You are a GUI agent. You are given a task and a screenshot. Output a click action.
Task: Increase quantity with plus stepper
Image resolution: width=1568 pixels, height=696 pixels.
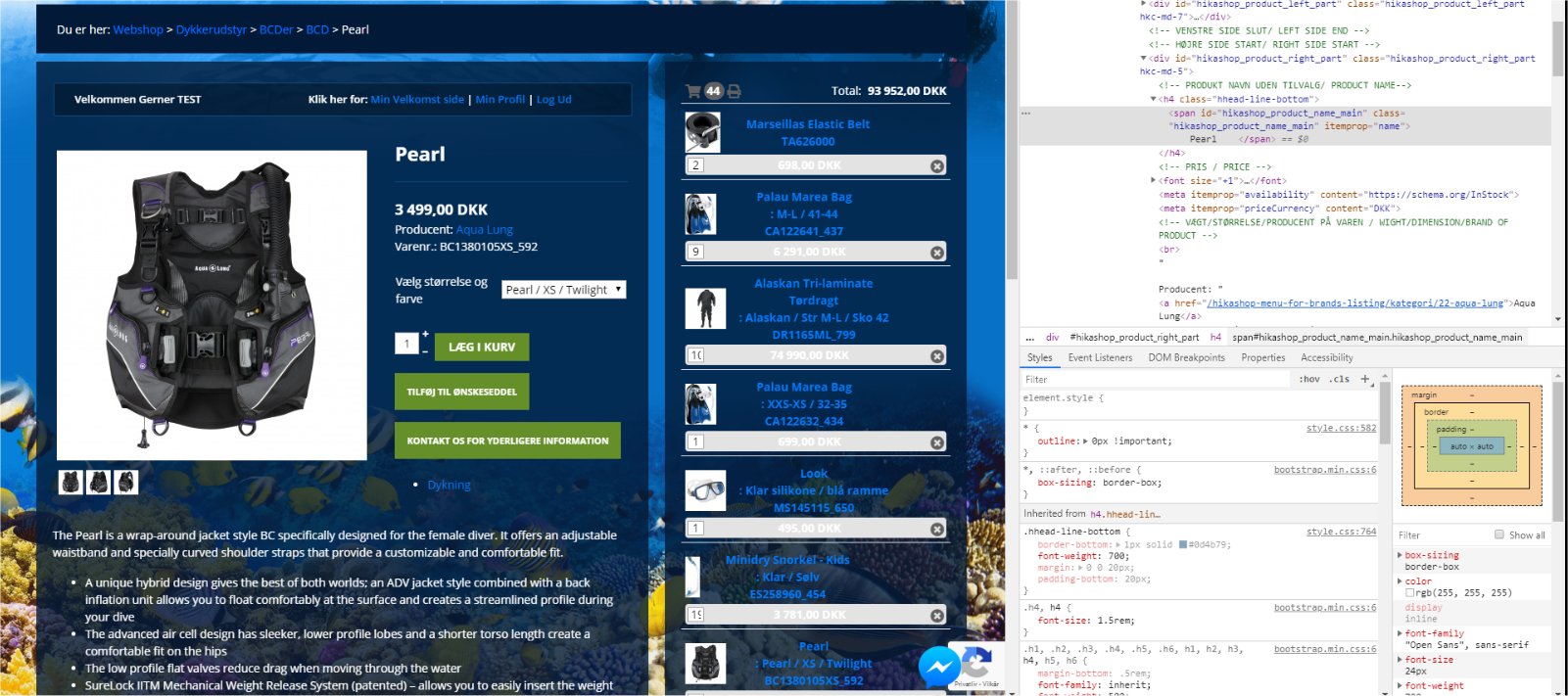pos(425,335)
